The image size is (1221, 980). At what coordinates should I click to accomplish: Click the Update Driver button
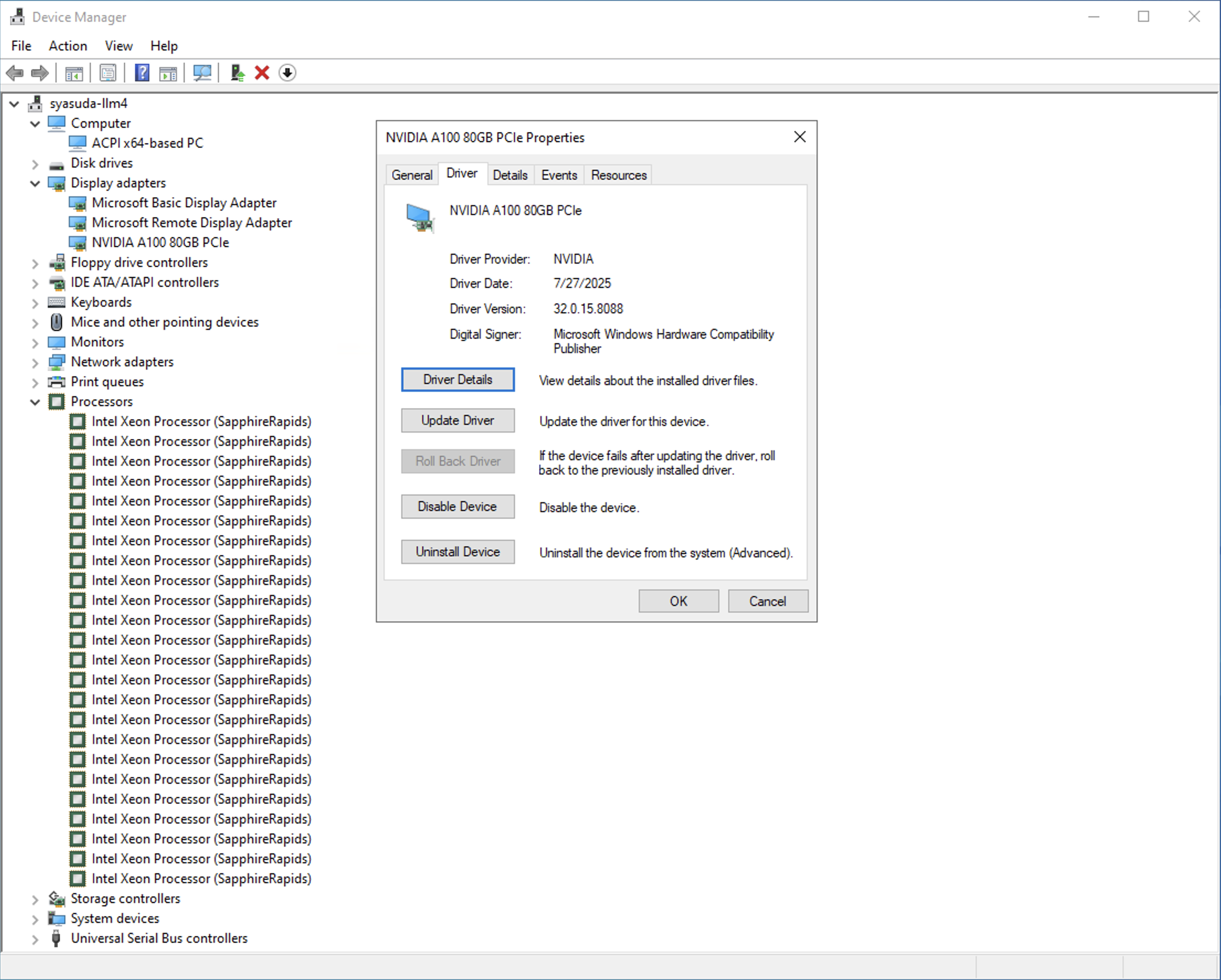(x=457, y=420)
